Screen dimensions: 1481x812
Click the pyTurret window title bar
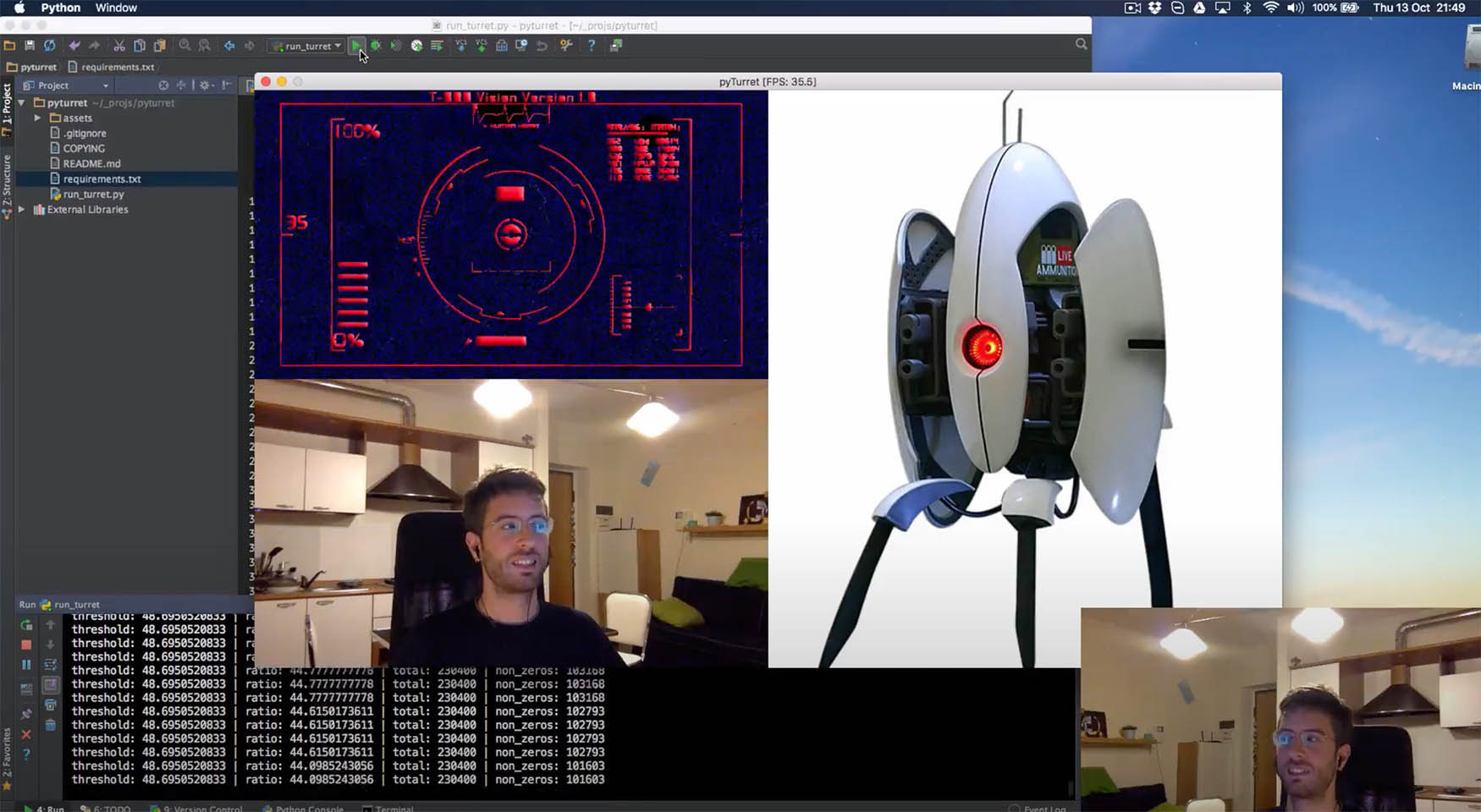tap(768, 81)
